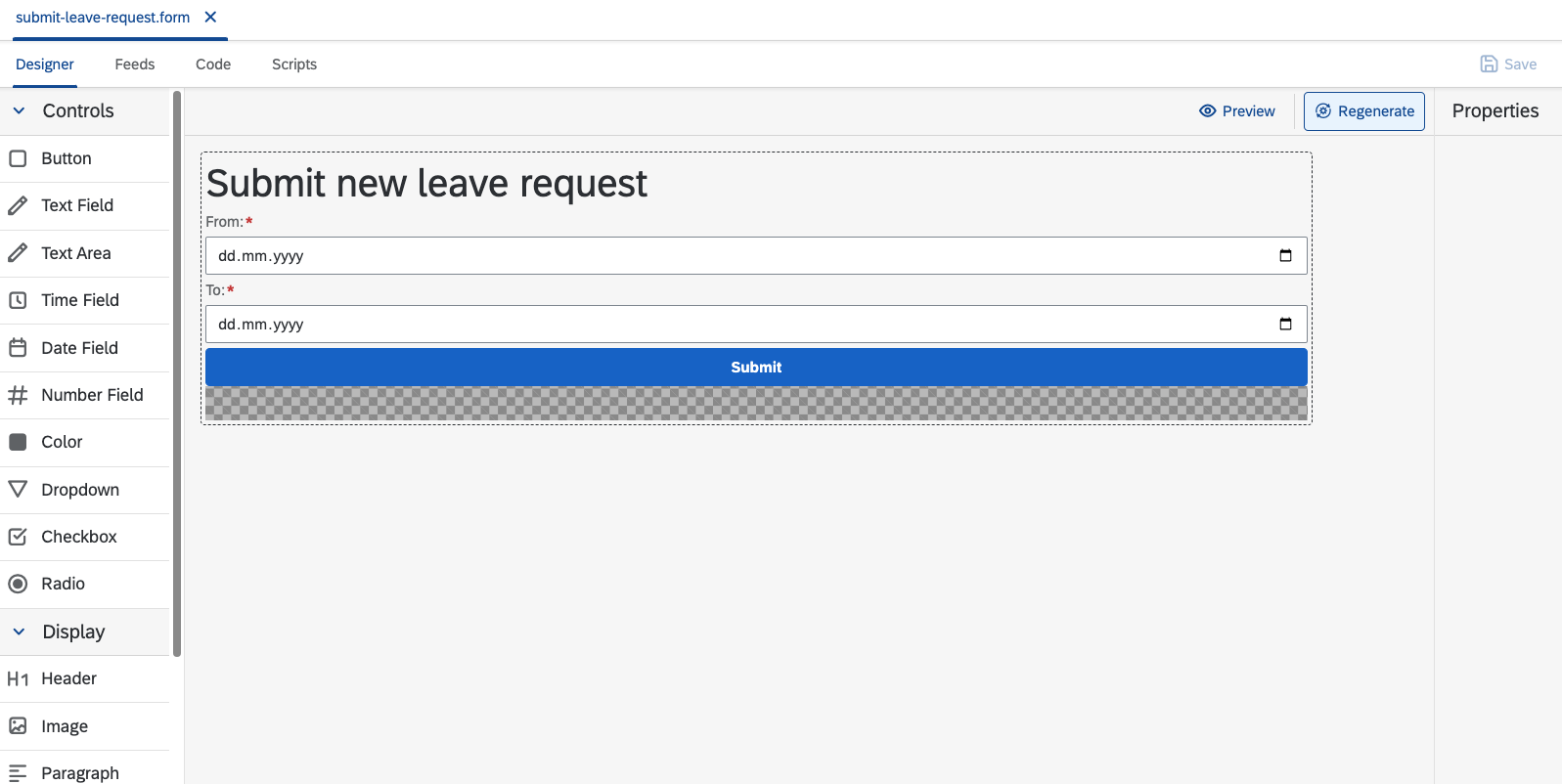This screenshot has height=784, width=1562.
Task: Click the Number Field hash icon
Action: coord(18,395)
